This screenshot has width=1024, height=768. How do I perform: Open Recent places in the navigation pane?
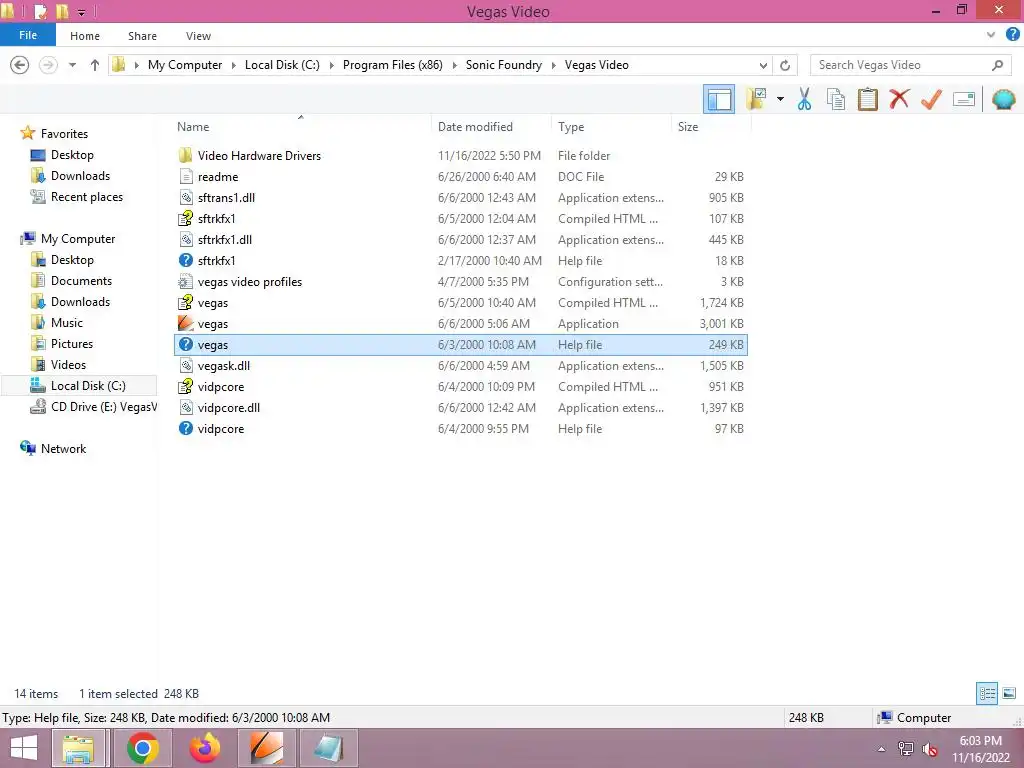[x=87, y=197]
